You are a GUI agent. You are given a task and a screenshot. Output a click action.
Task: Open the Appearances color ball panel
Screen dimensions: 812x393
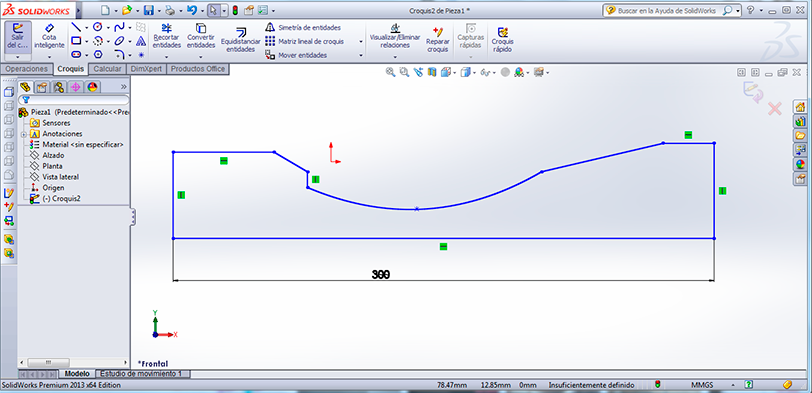click(800, 165)
